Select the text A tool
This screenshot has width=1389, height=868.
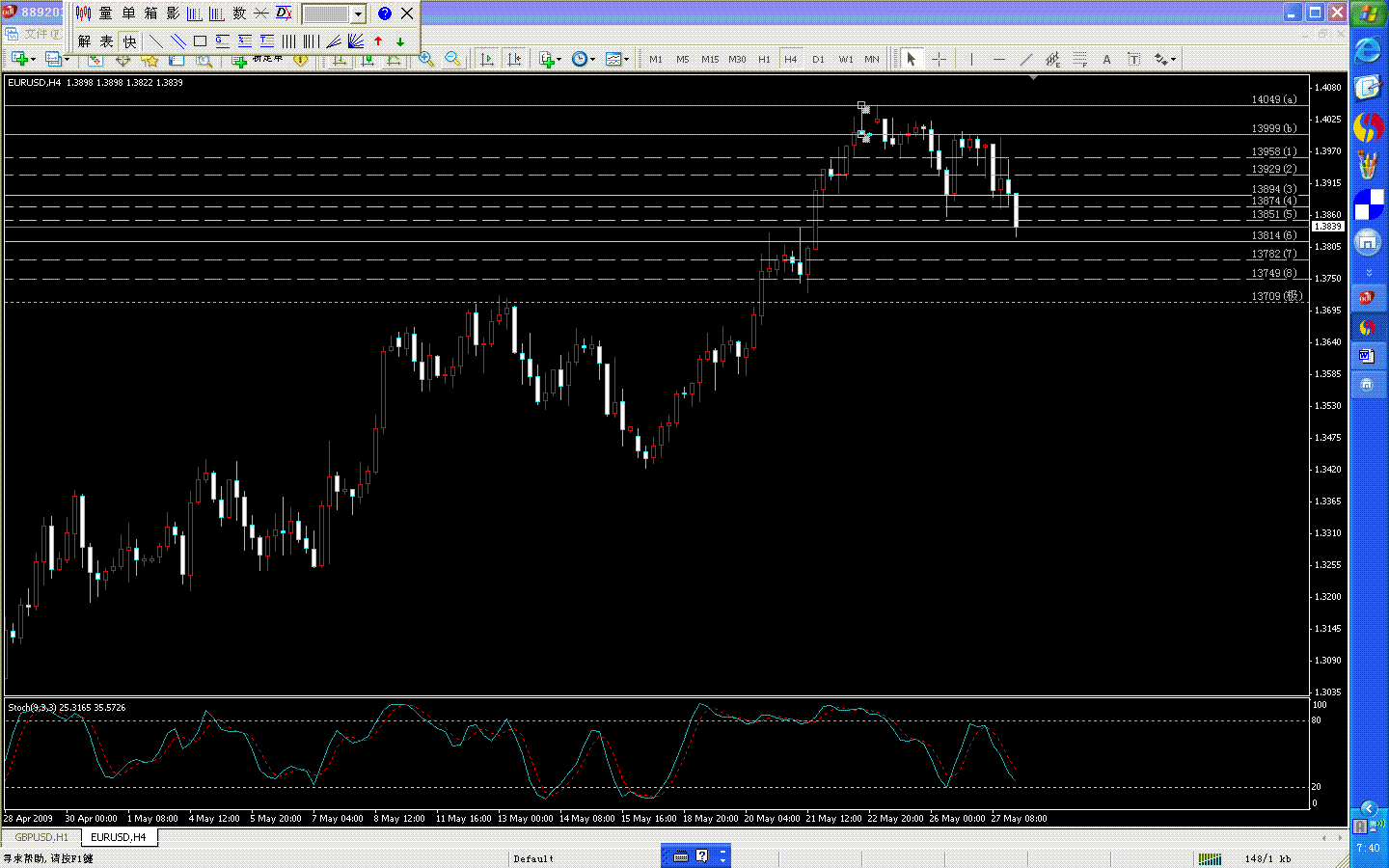(x=1106, y=60)
